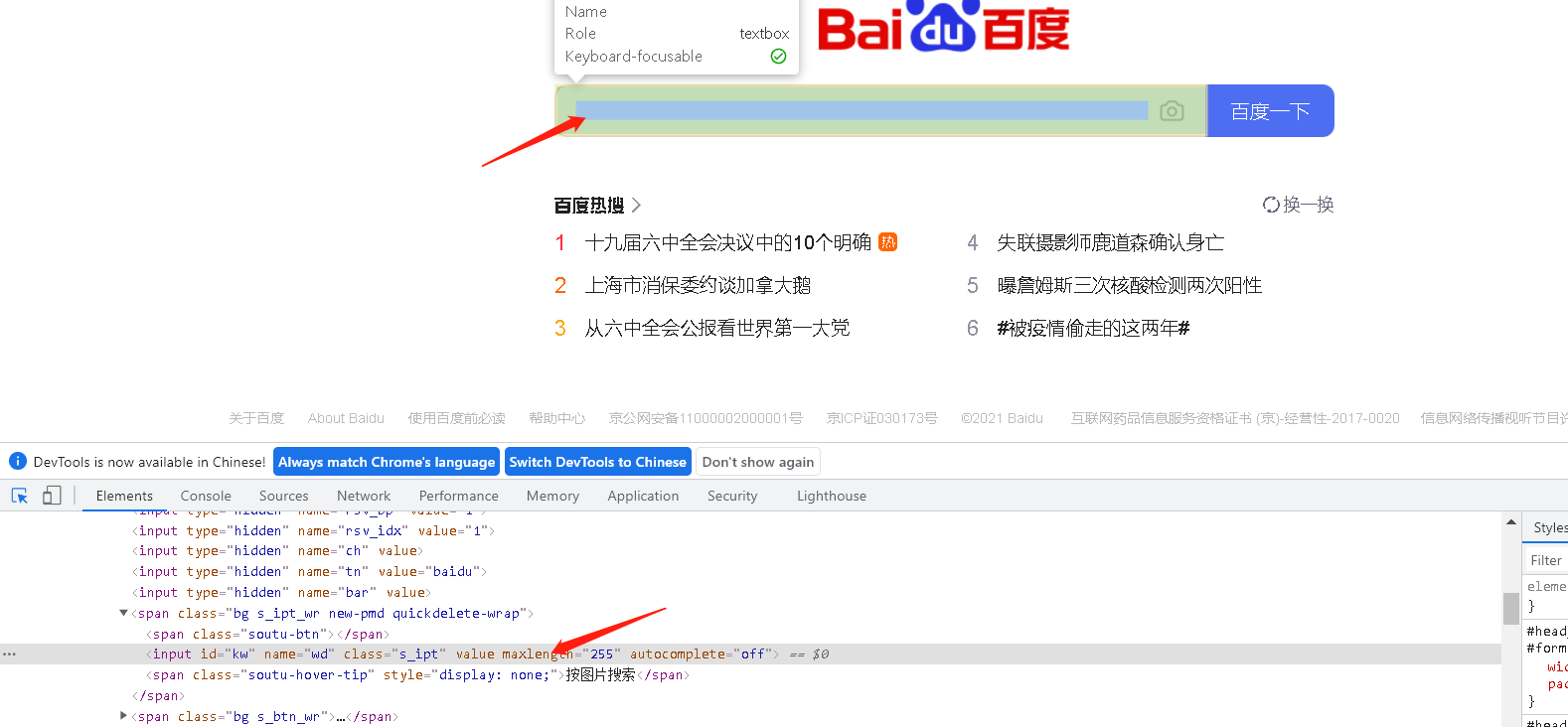Open the Memory tab
Screen dimensions: 1568x727
point(552,496)
